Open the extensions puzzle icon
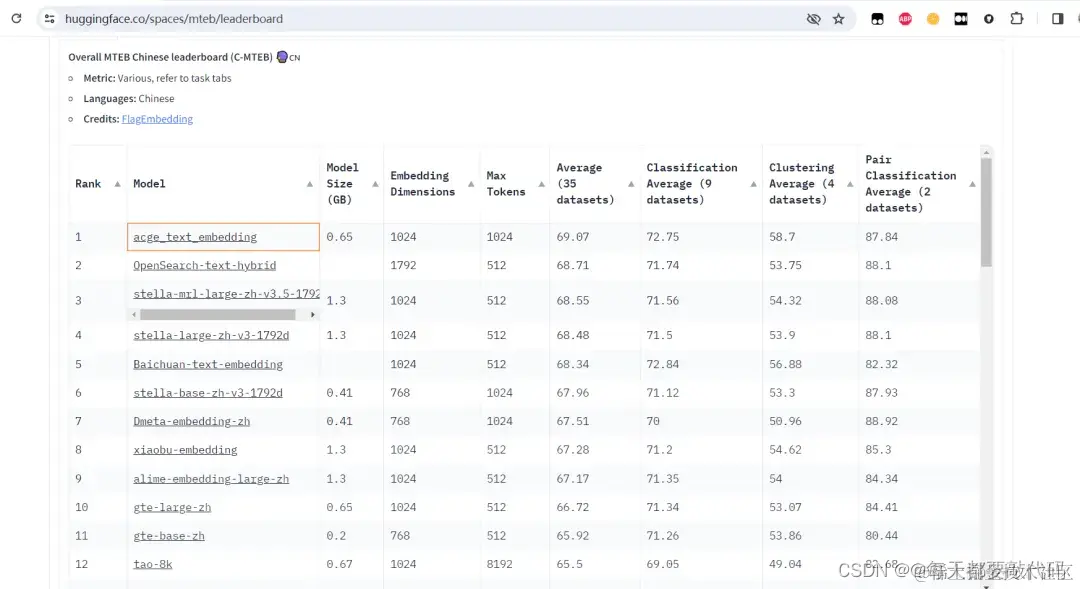Image resolution: width=1080 pixels, height=589 pixels. [x=1017, y=19]
